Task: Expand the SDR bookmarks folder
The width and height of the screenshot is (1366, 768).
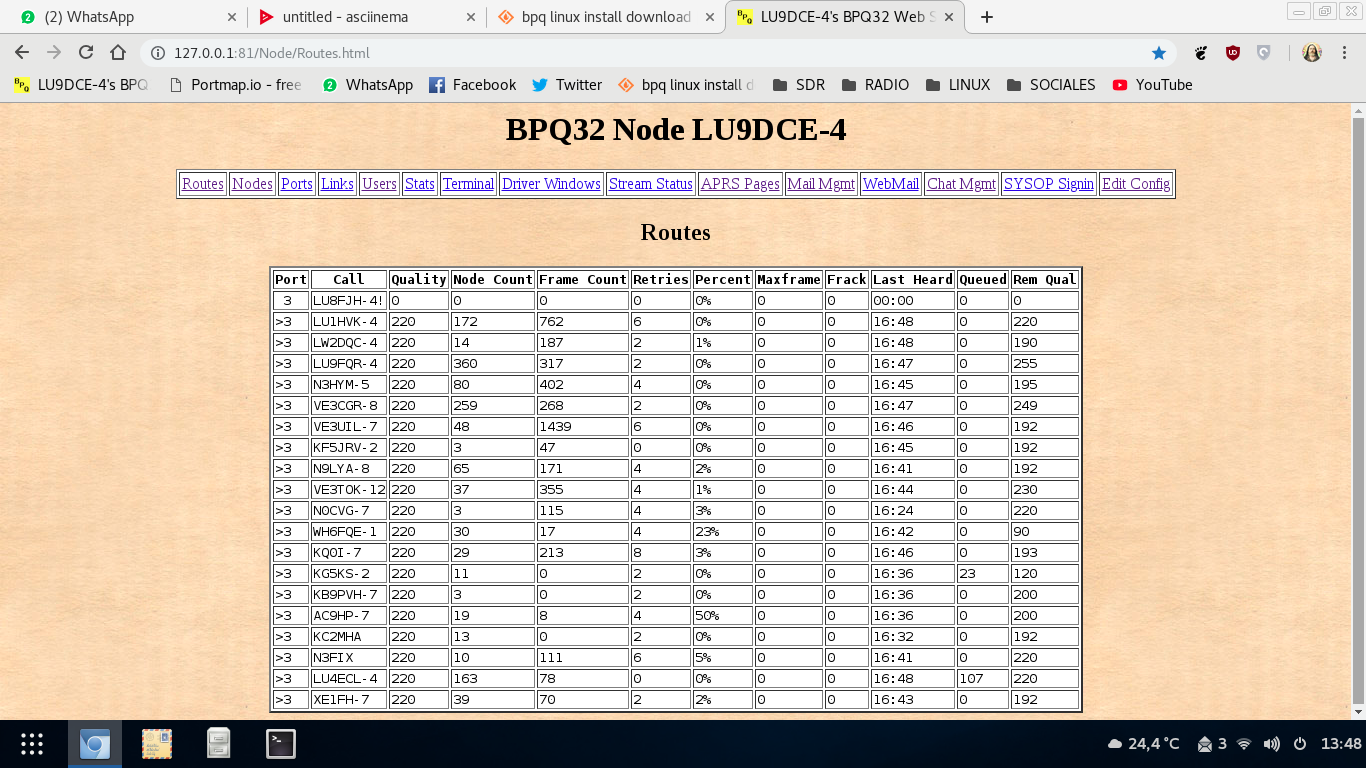Action: click(798, 85)
